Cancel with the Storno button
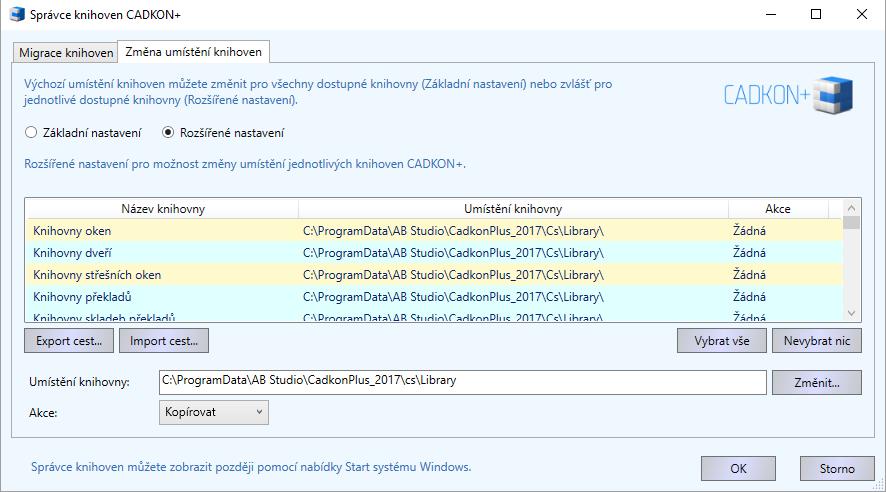 [x=837, y=468]
